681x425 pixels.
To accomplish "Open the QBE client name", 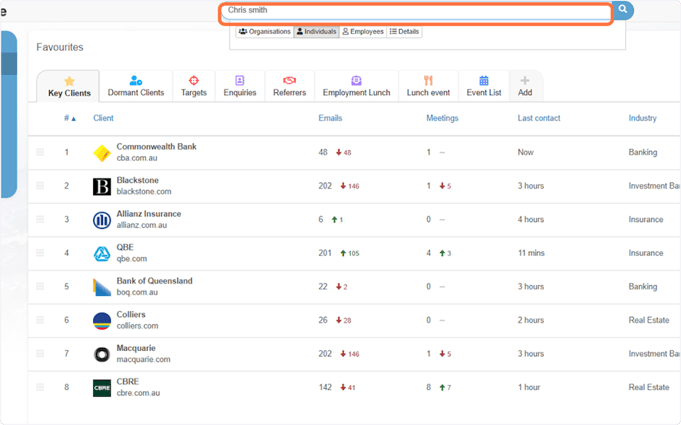I will tap(125, 247).
